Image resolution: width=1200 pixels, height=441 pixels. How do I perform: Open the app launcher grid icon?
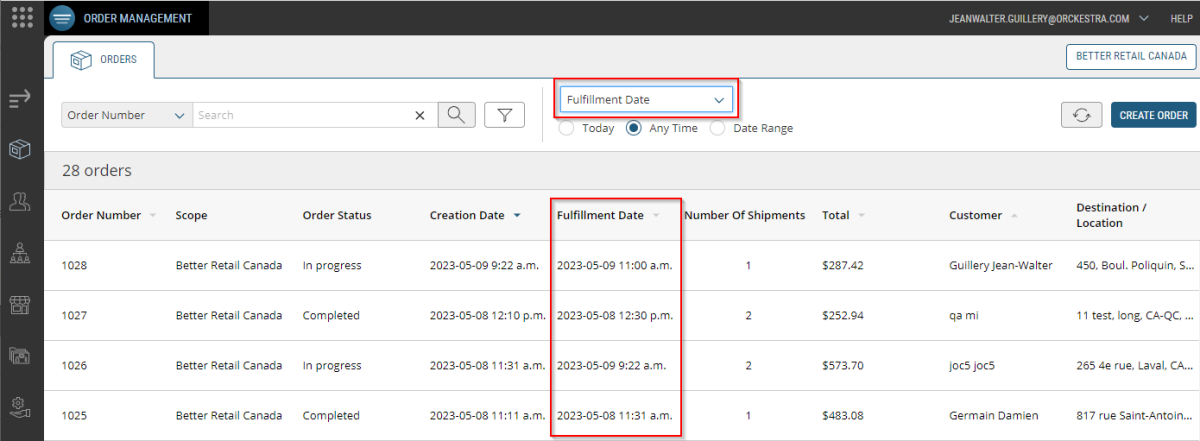(x=22, y=18)
